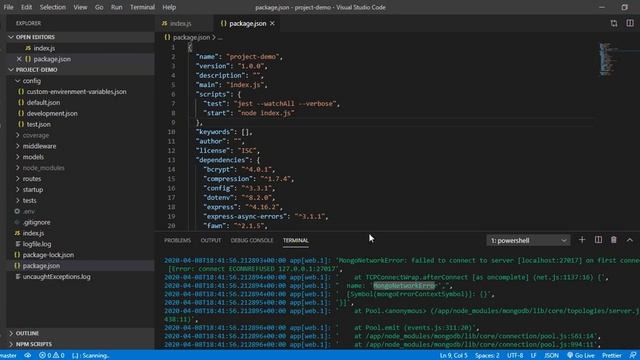
Task: Switch to the Debug Console tab
Action: (x=252, y=240)
